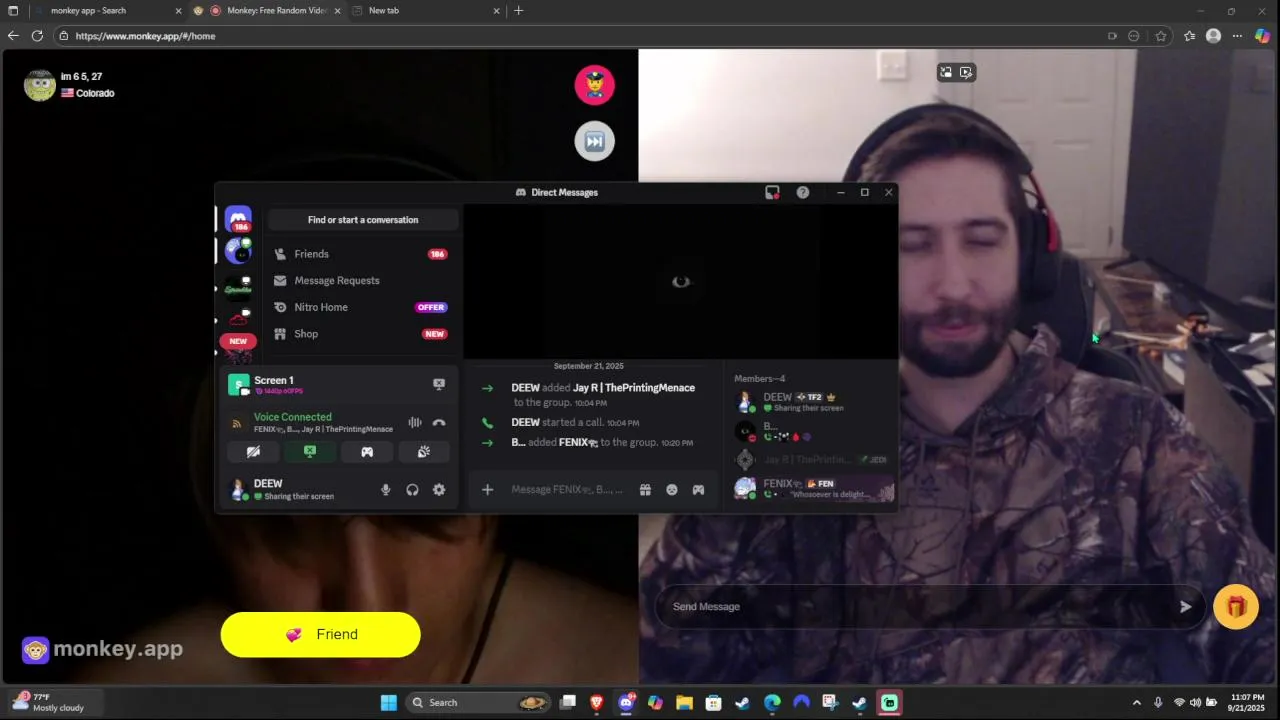Click the green-logo server in Discord sidebar
1280x720 pixels.
click(x=238, y=288)
